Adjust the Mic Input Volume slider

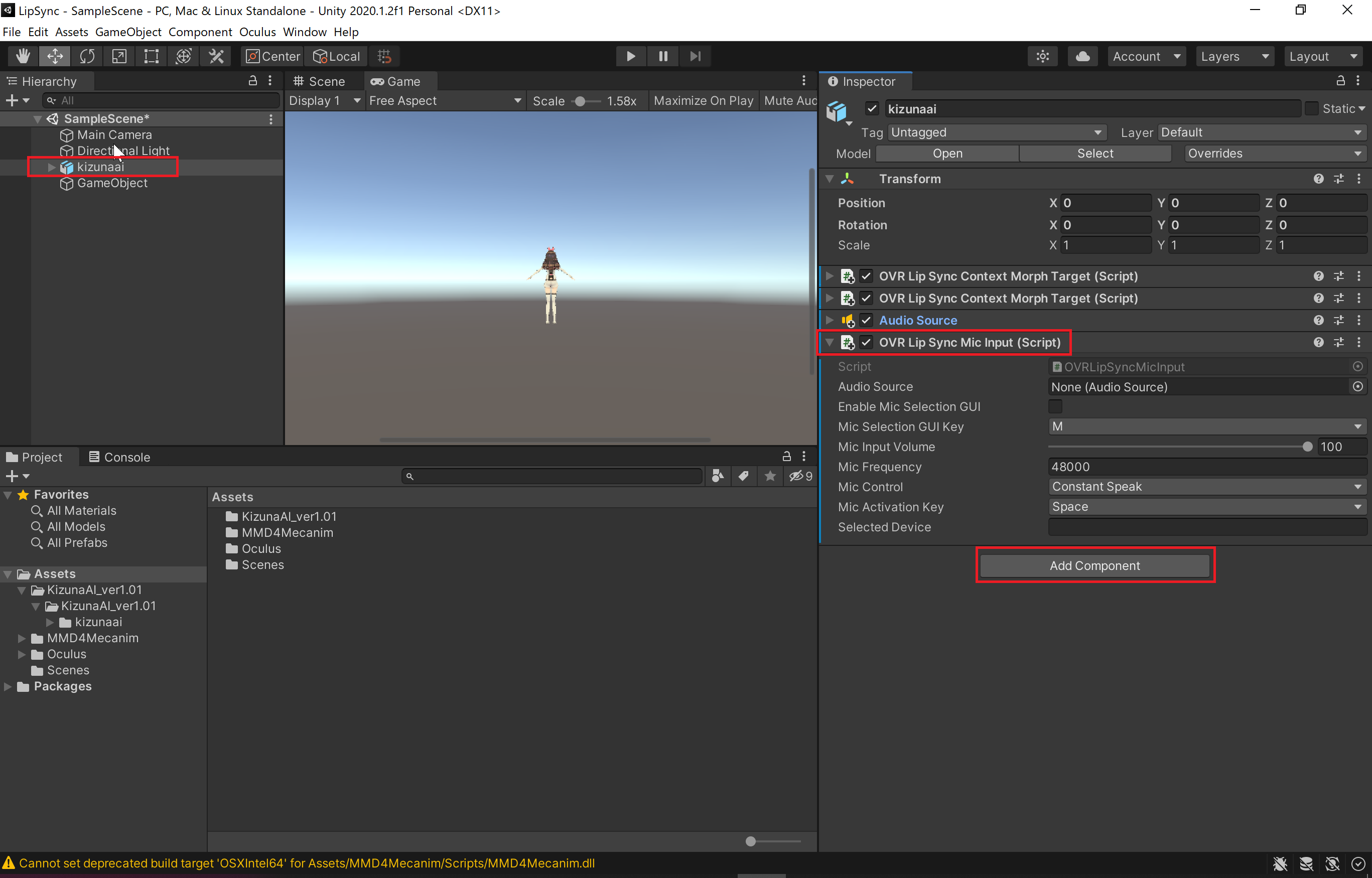pos(1307,447)
